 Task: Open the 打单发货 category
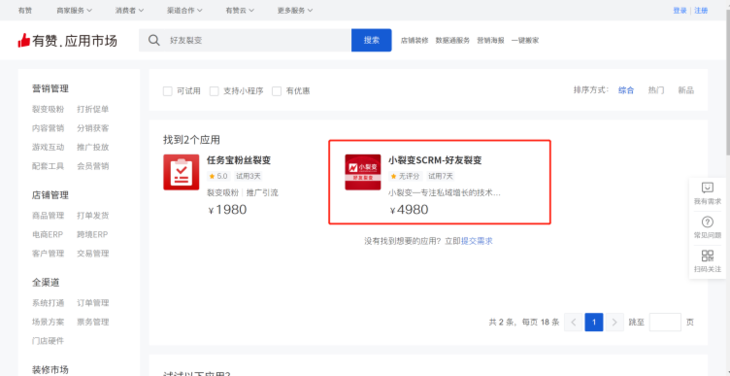(x=93, y=215)
